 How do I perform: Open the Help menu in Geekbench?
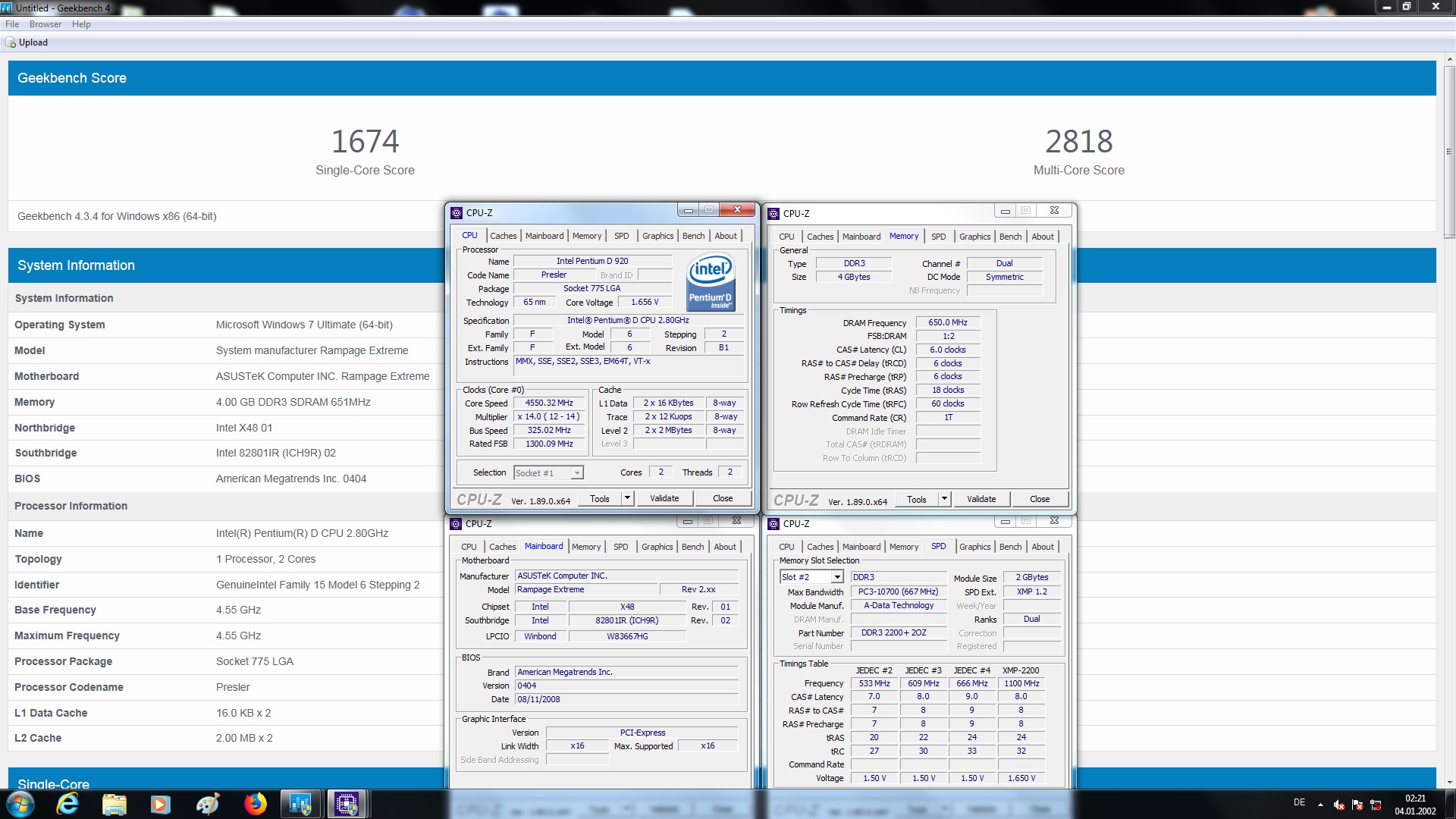click(x=81, y=24)
